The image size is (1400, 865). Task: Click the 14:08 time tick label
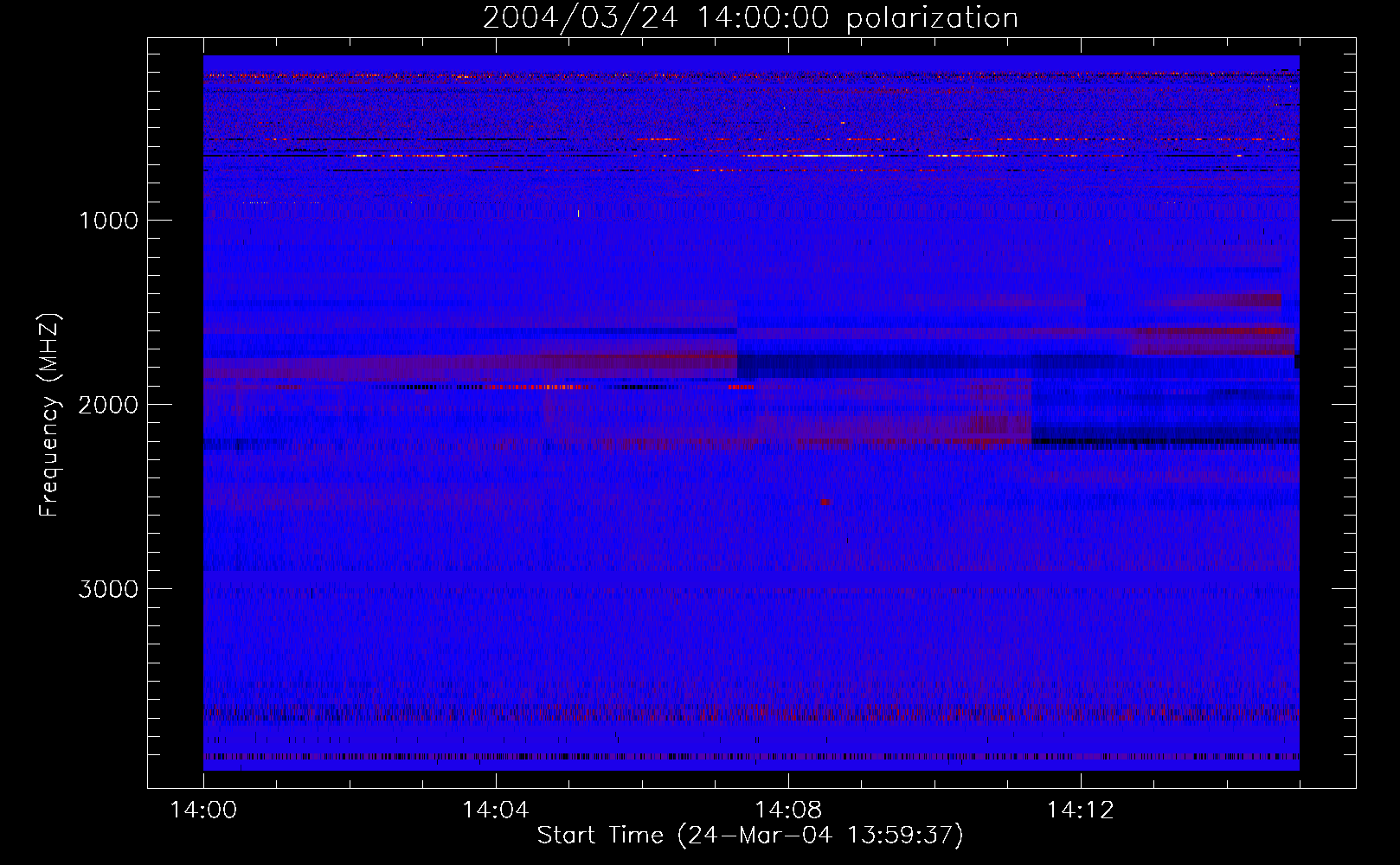point(788,811)
